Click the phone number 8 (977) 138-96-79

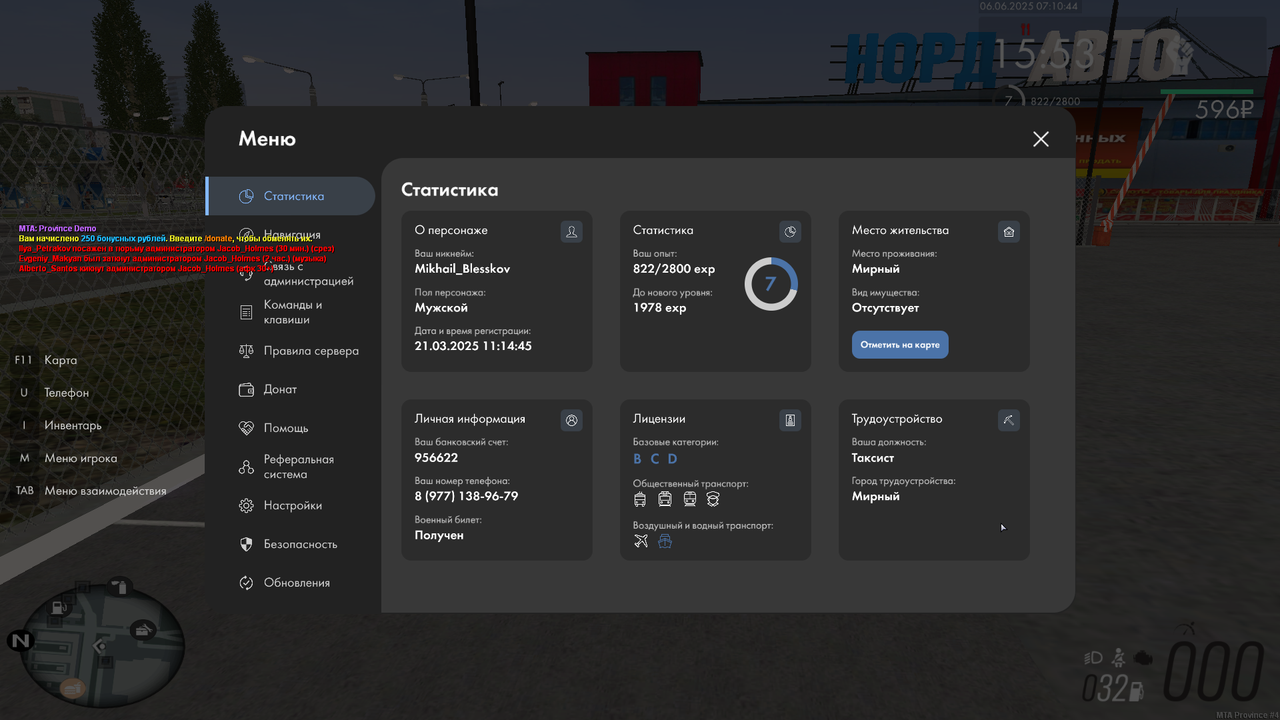click(x=466, y=496)
